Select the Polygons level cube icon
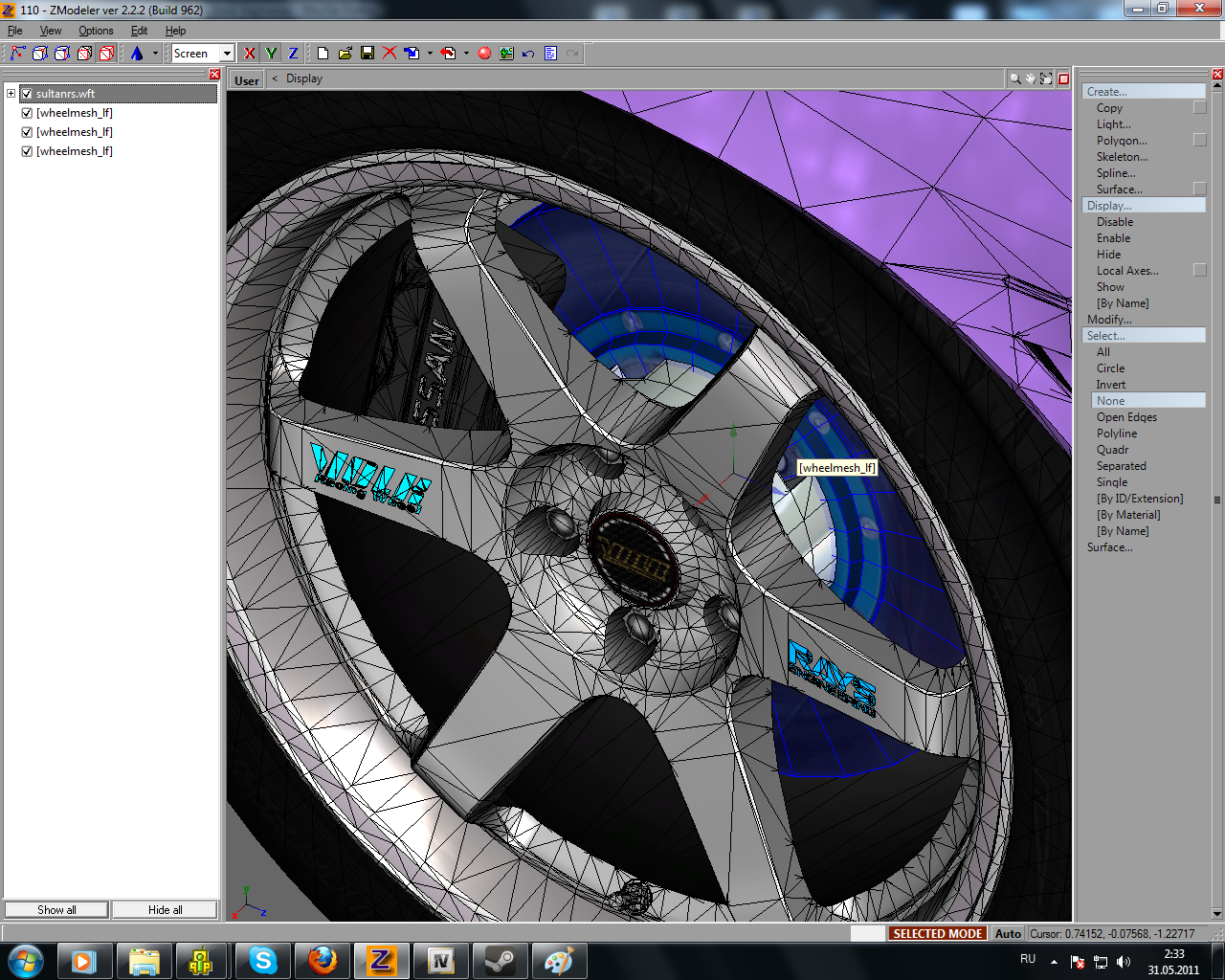This screenshot has height=980, width=1225. tap(62, 54)
